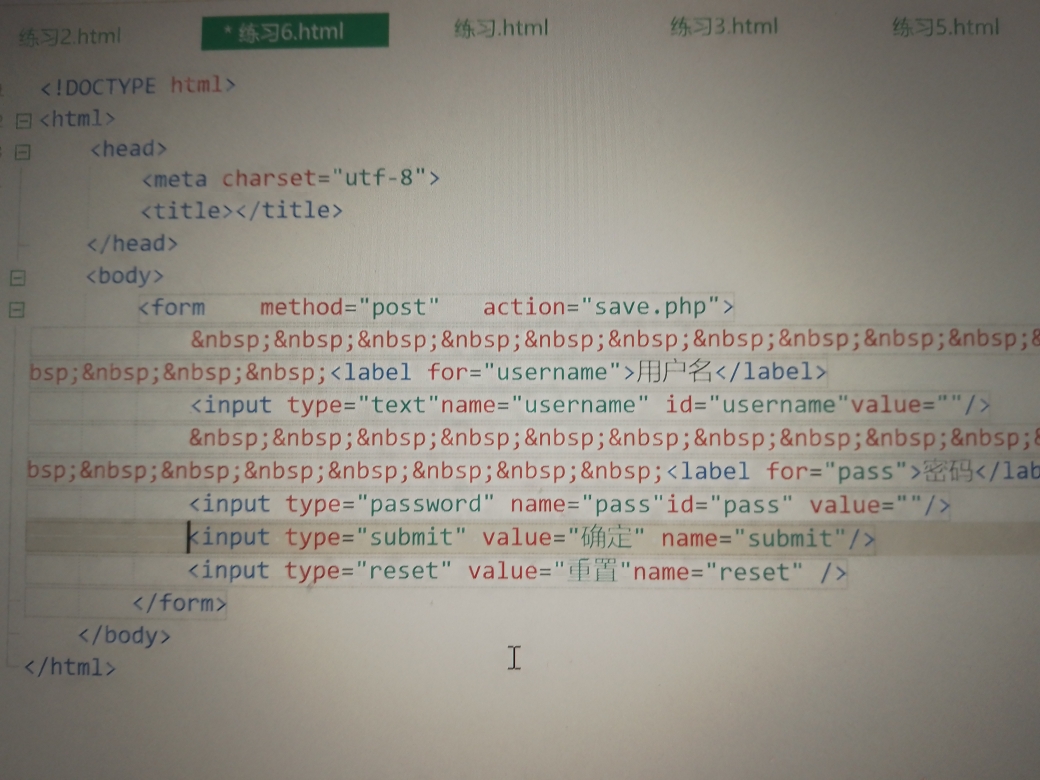Click the value="重置" attribute

point(549,570)
